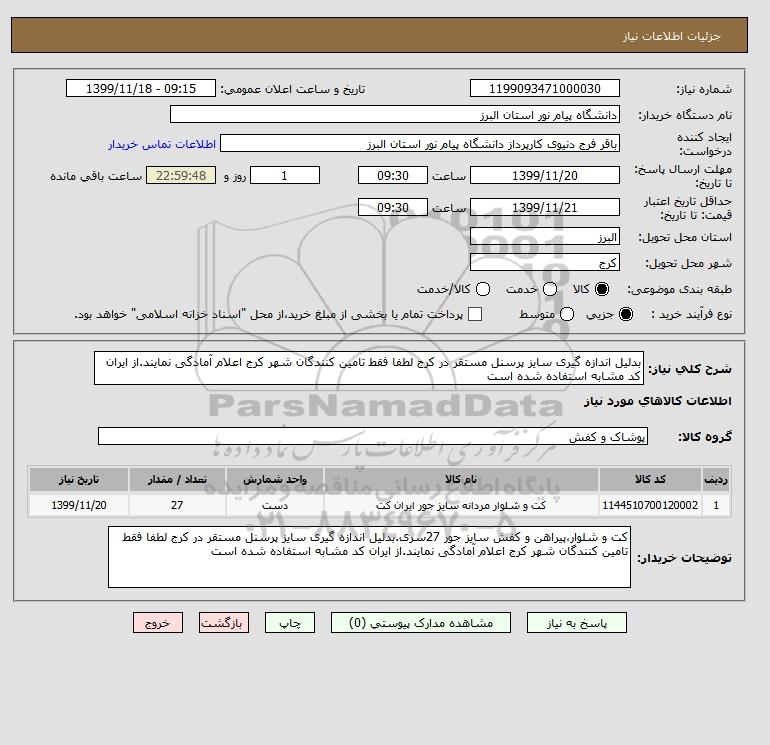Screen dimensions: 770x745
Task: Click response deadline time 09:30 field
Action: coord(393,175)
